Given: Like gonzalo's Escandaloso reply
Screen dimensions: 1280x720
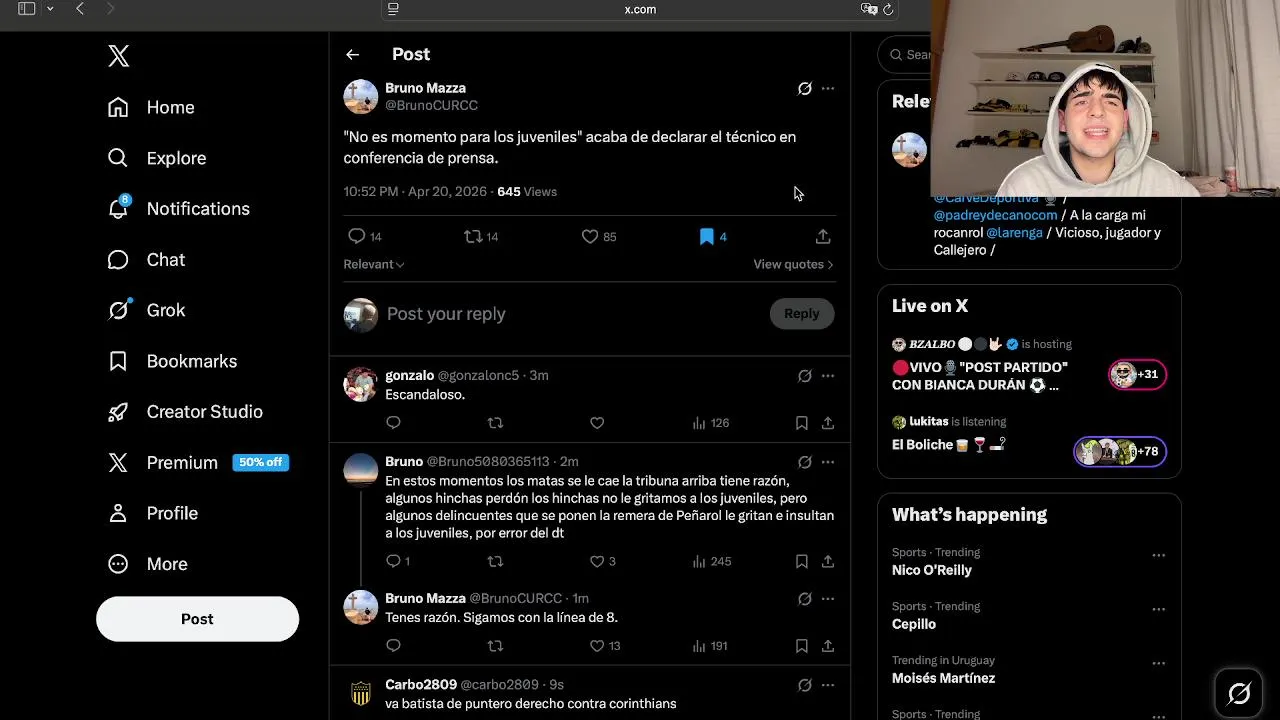Looking at the screenshot, I should 597,423.
